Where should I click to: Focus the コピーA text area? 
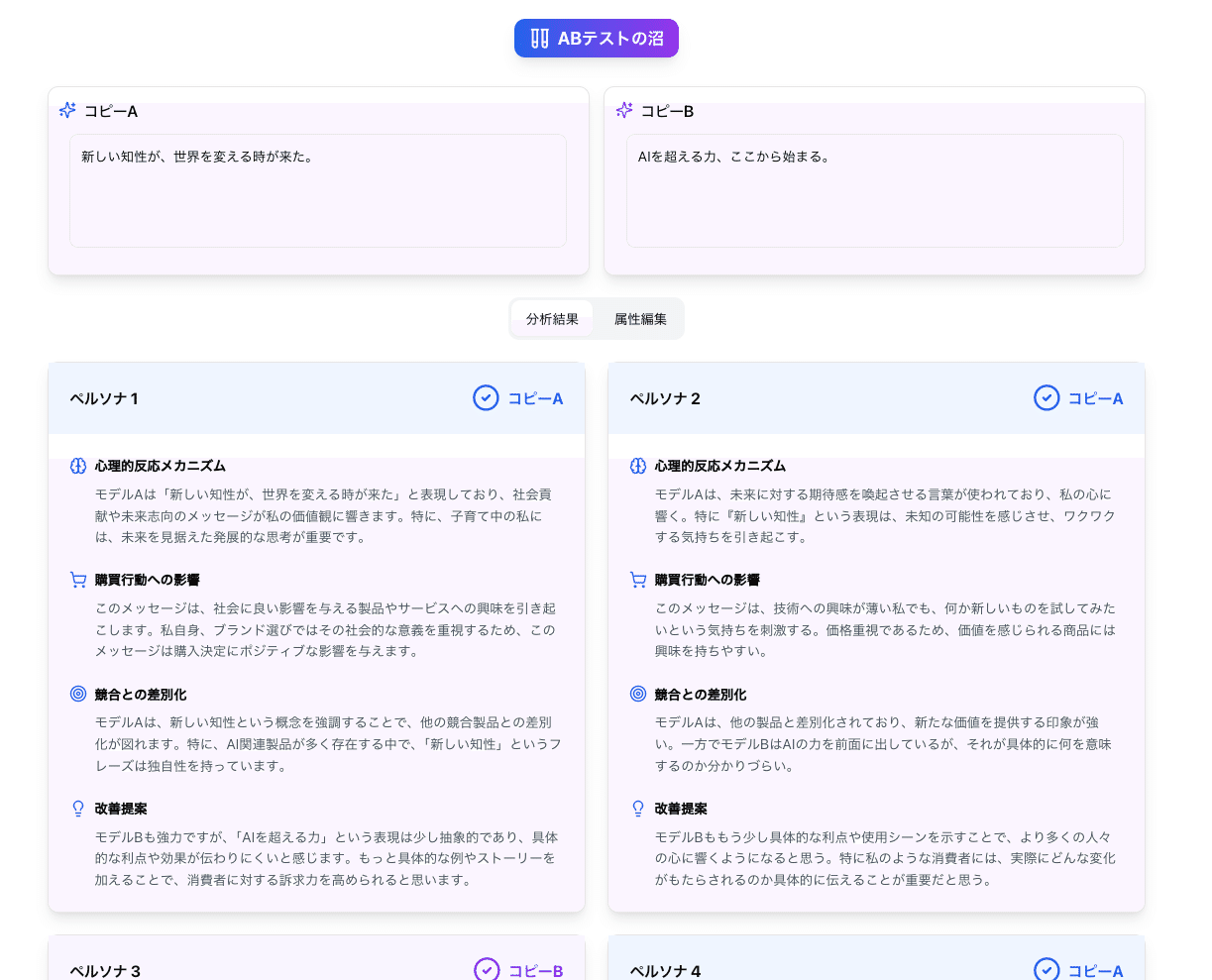(x=317, y=191)
